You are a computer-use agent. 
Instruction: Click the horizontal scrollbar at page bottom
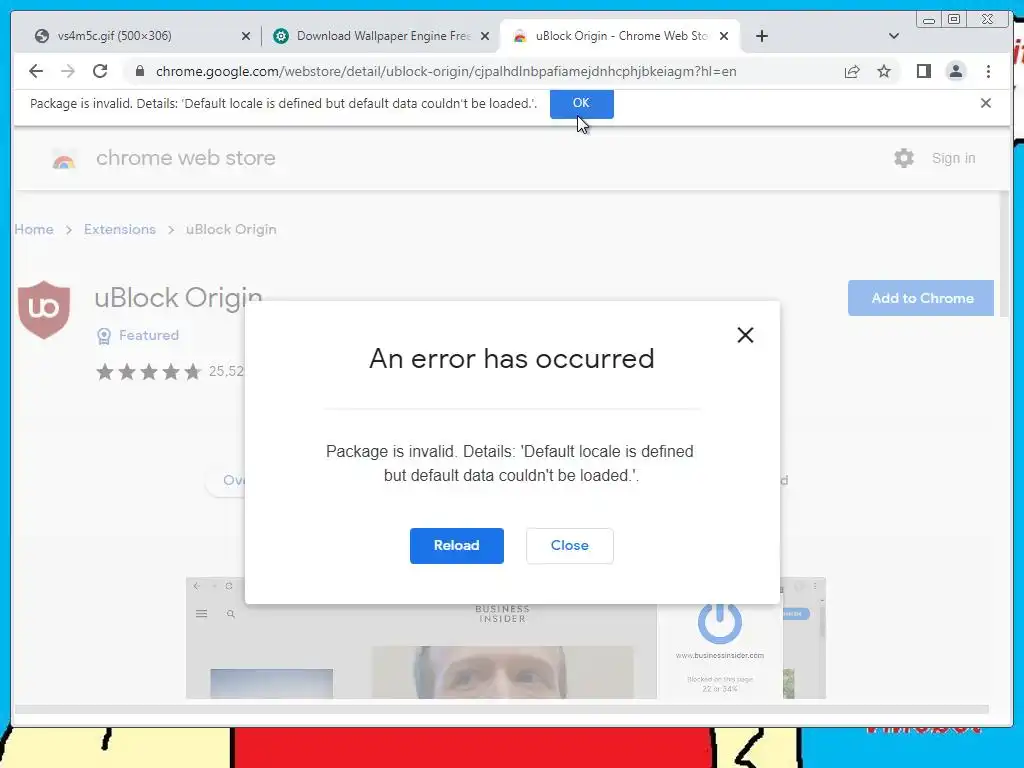coord(501,709)
